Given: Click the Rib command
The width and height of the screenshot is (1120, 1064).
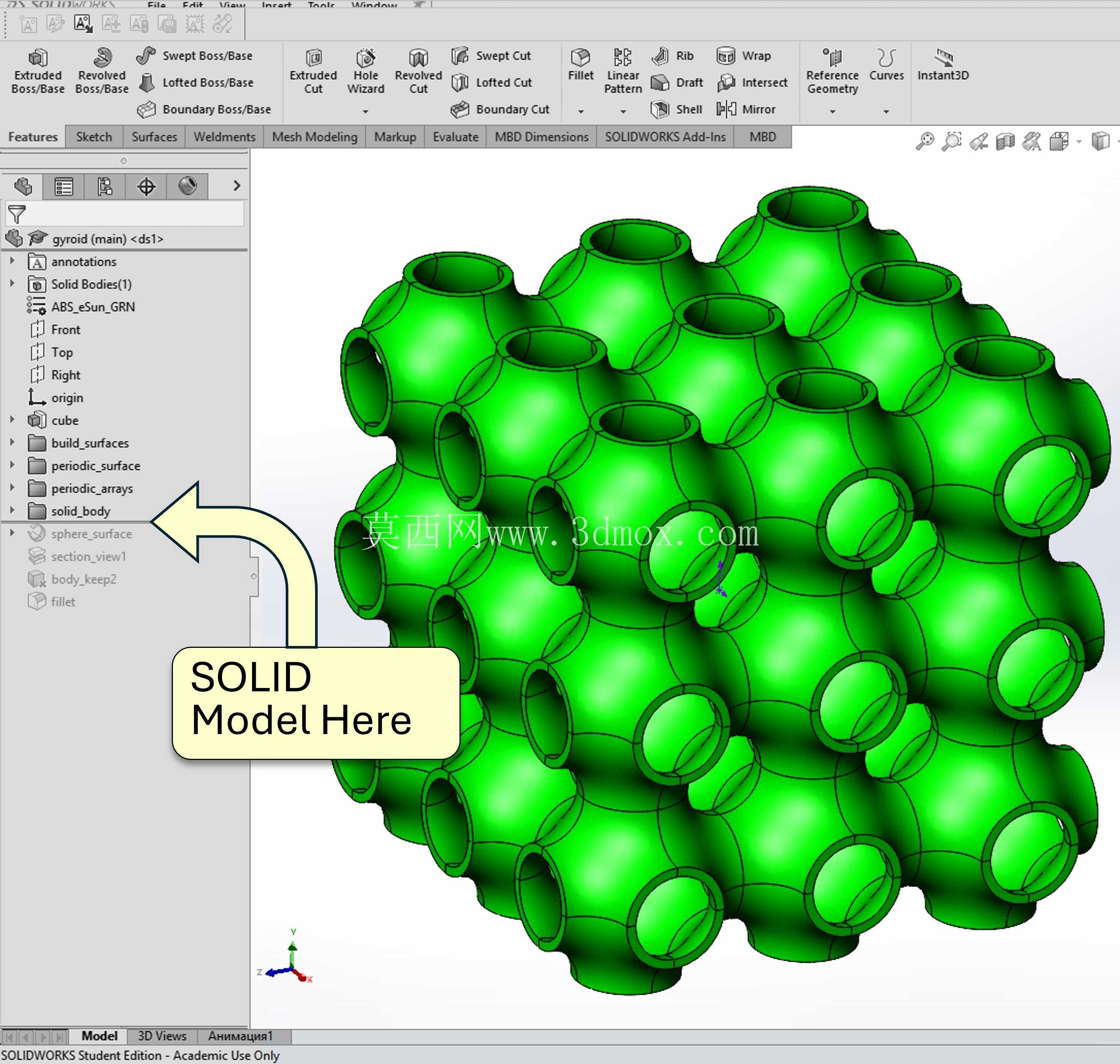Looking at the screenshot, I should click(x=673, y=55).
